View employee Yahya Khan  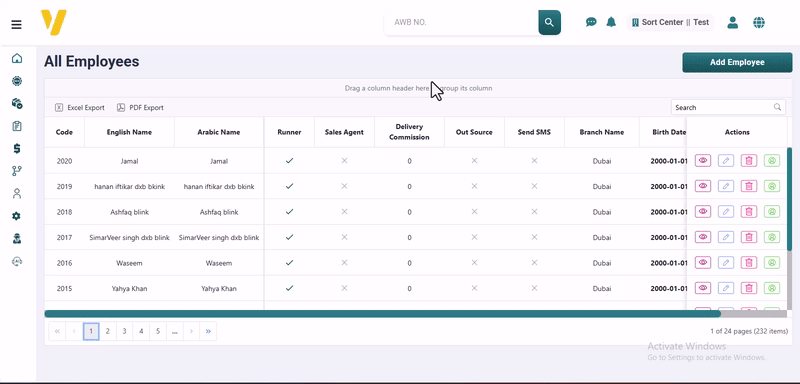(x=703, y=288)
